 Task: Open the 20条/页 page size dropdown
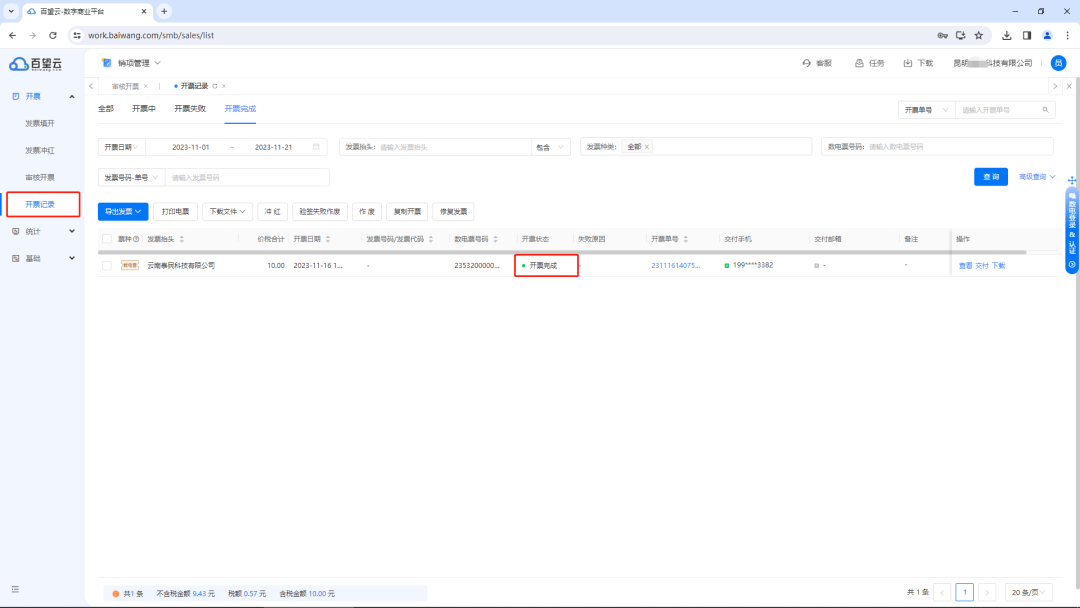click(1028, 592)
